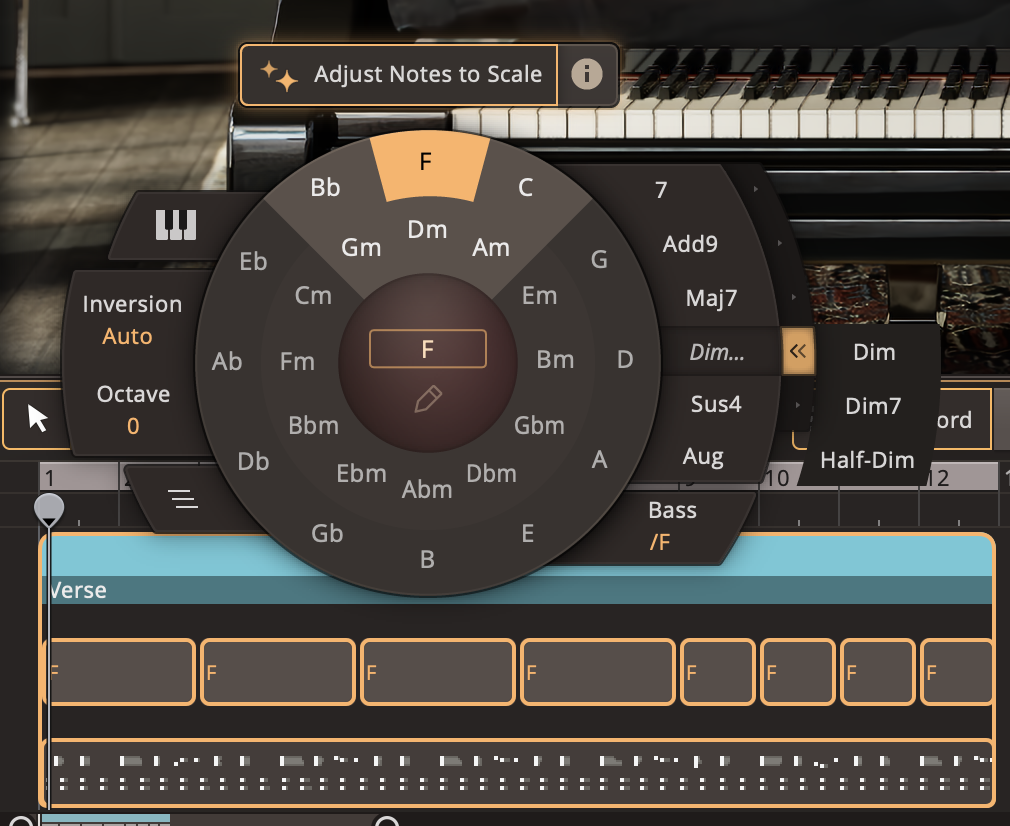
Task: Choose the Add9 chord extension
Action: point(690,244)
